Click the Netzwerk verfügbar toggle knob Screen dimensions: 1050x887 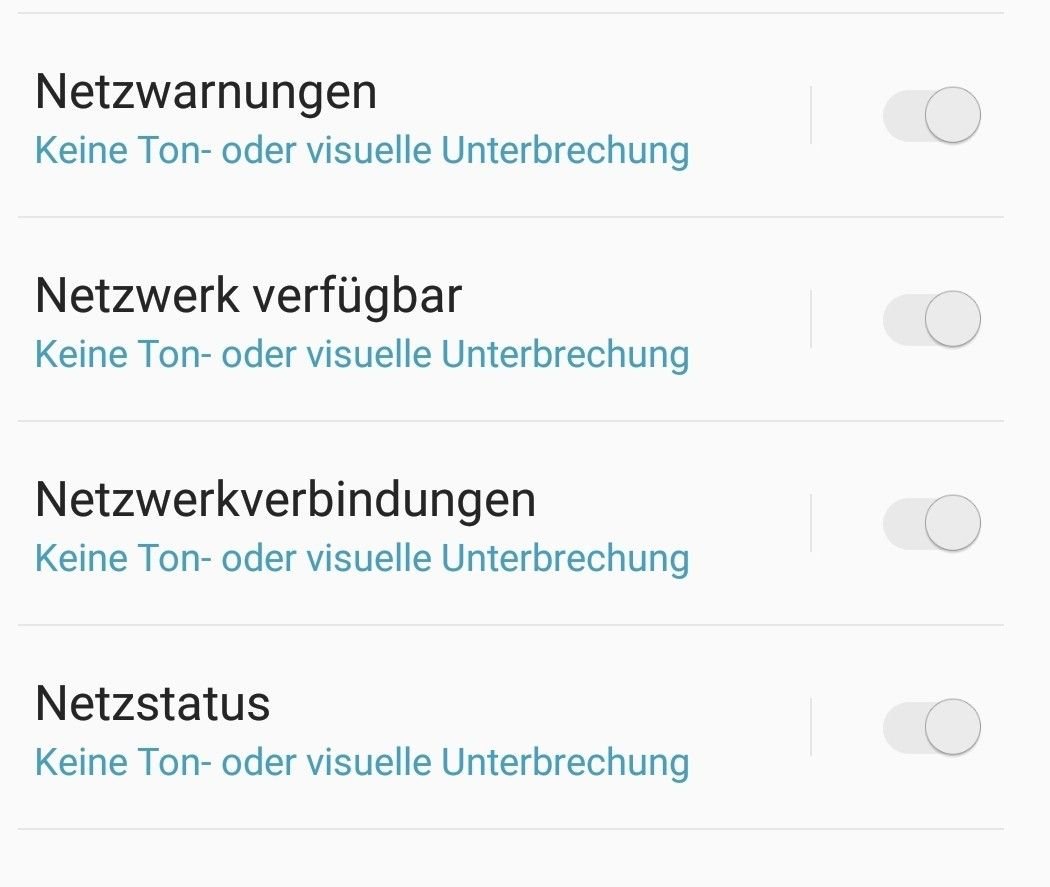click(x=953, y=319)
